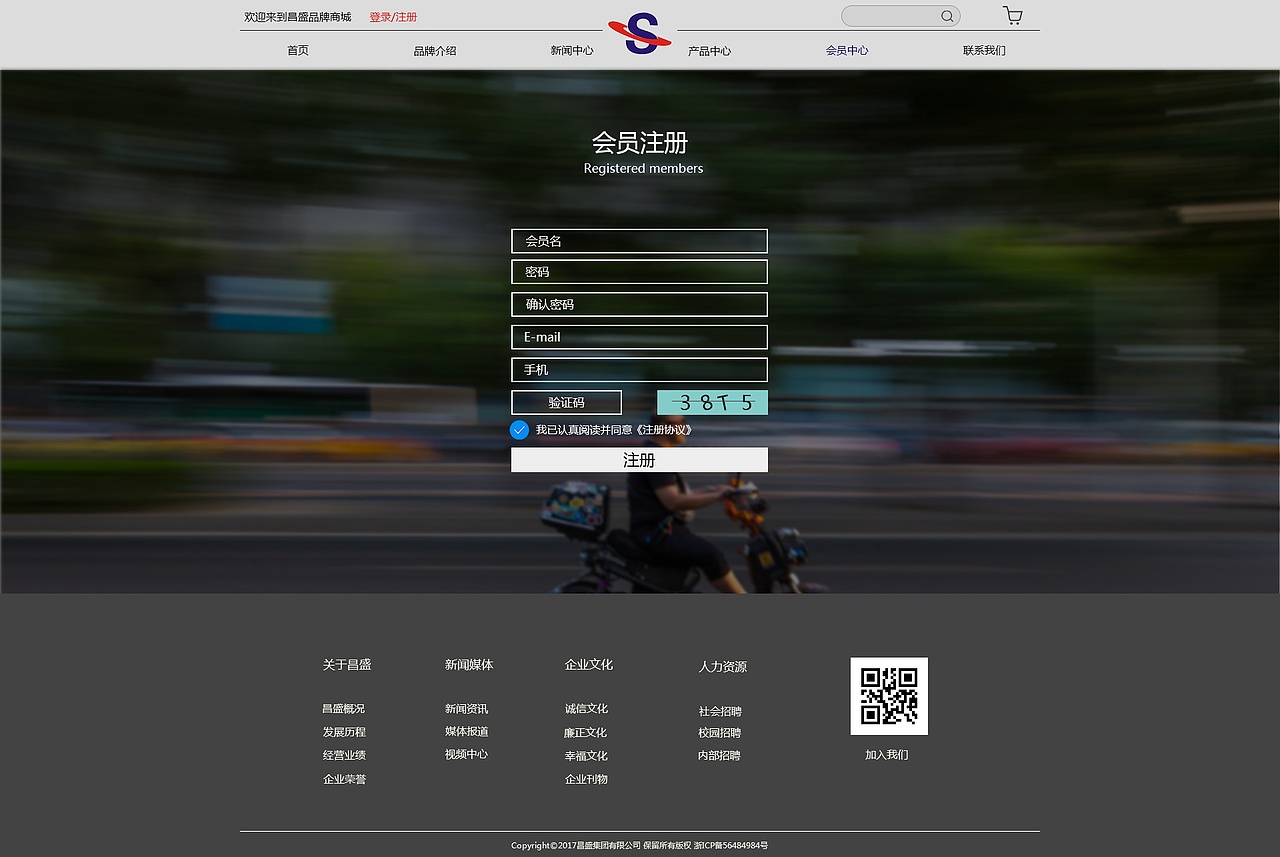
Task: Focus the 密码 input field
Action: 639,272
